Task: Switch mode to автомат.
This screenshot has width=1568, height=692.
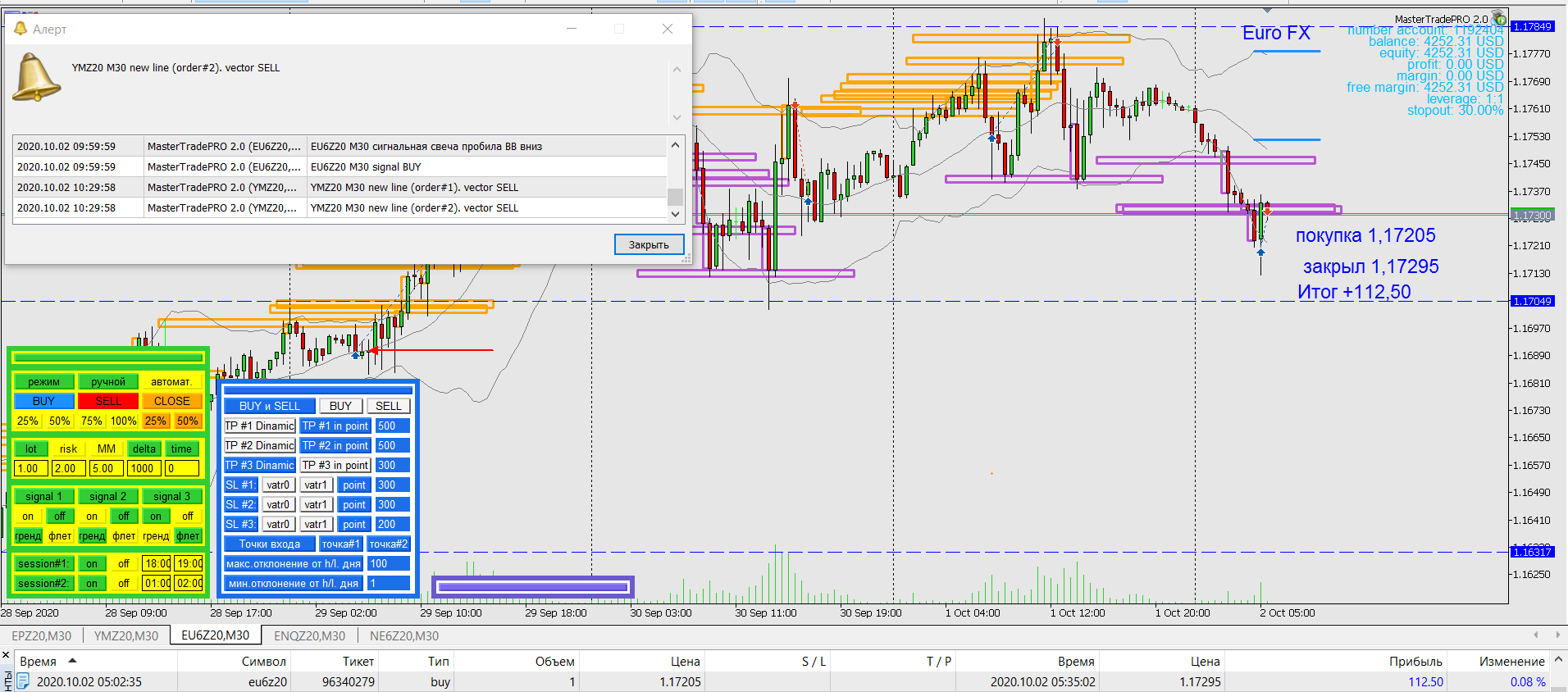Action: 171,382
